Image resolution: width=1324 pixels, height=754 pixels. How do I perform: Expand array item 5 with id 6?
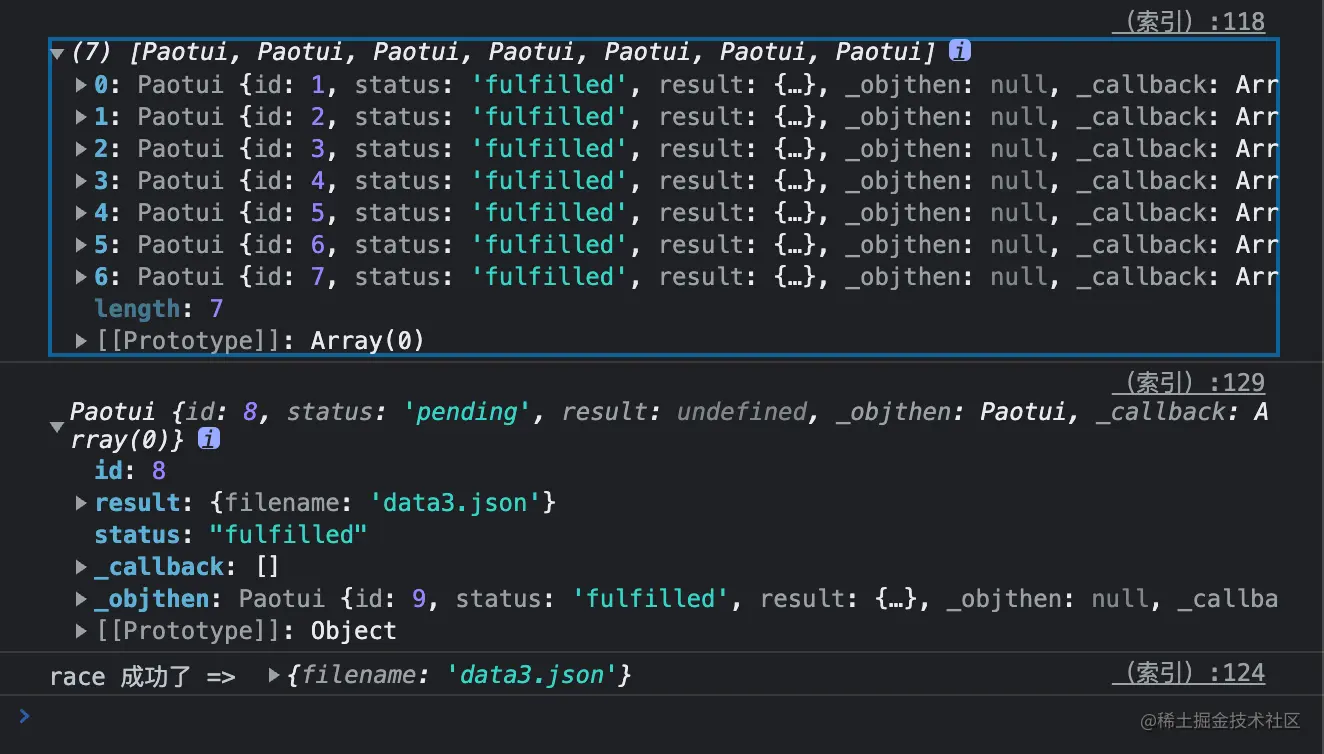81,245
